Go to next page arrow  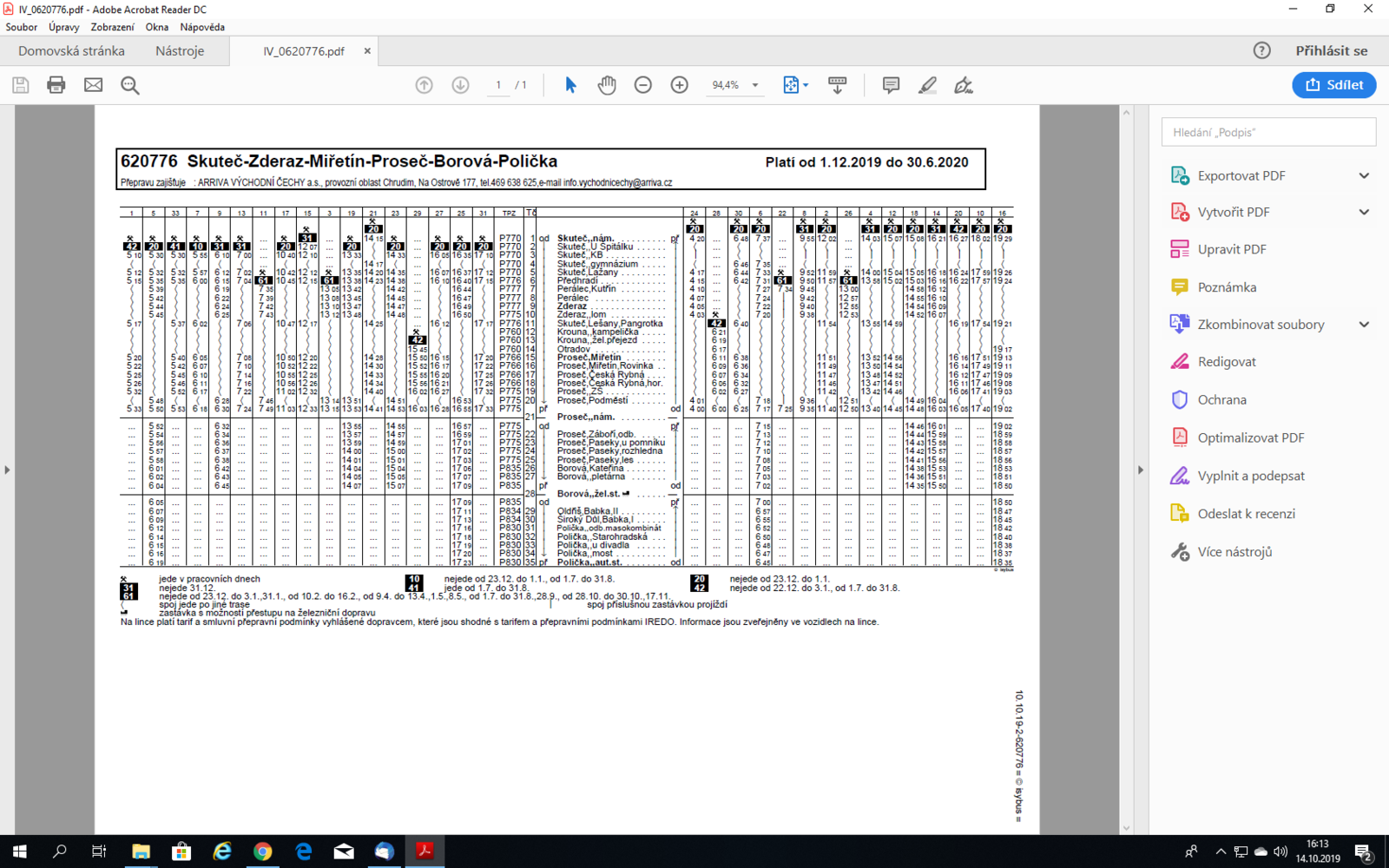(460, 85)
